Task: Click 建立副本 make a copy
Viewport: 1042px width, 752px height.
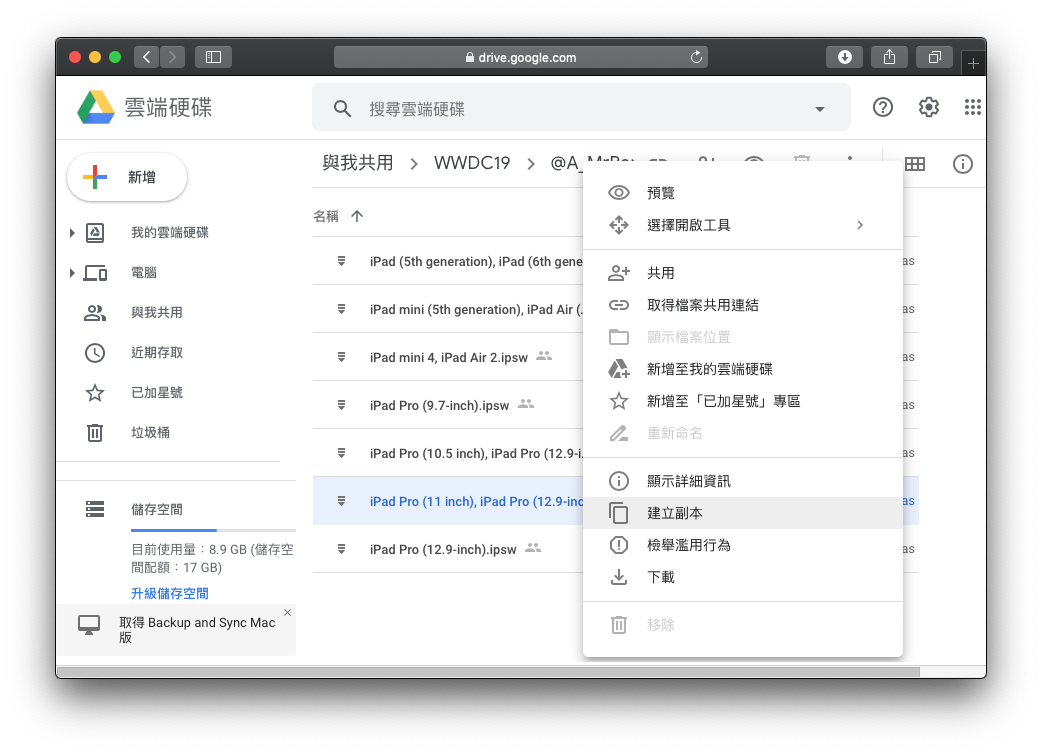Action: pyautogui.click(x=742, y=513)
